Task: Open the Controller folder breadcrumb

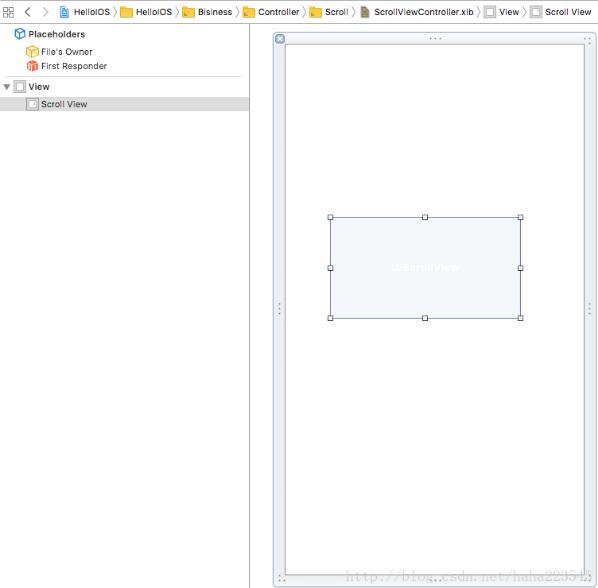Action: coord(271,12)
